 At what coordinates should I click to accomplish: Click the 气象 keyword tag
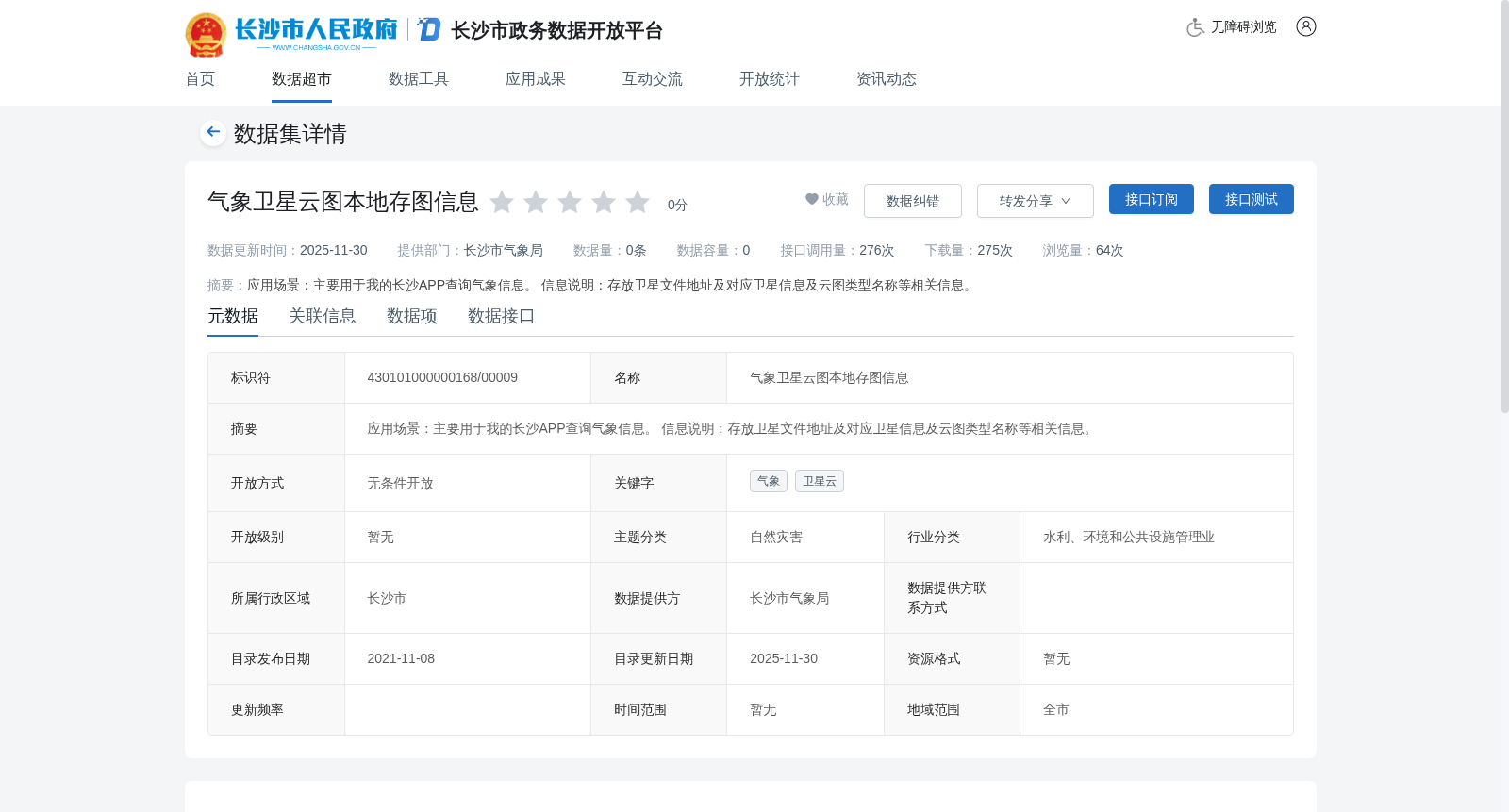[x=769, y=481]
